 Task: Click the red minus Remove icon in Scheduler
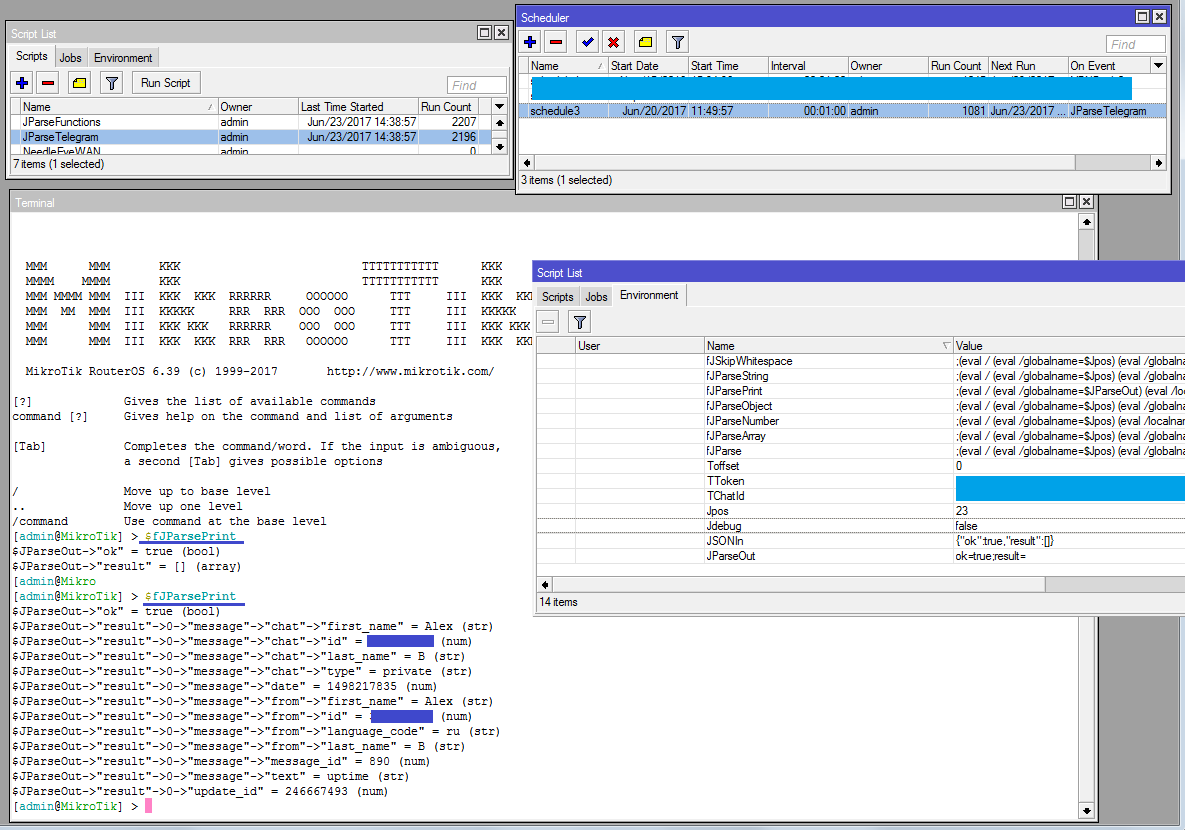point(556,42)
